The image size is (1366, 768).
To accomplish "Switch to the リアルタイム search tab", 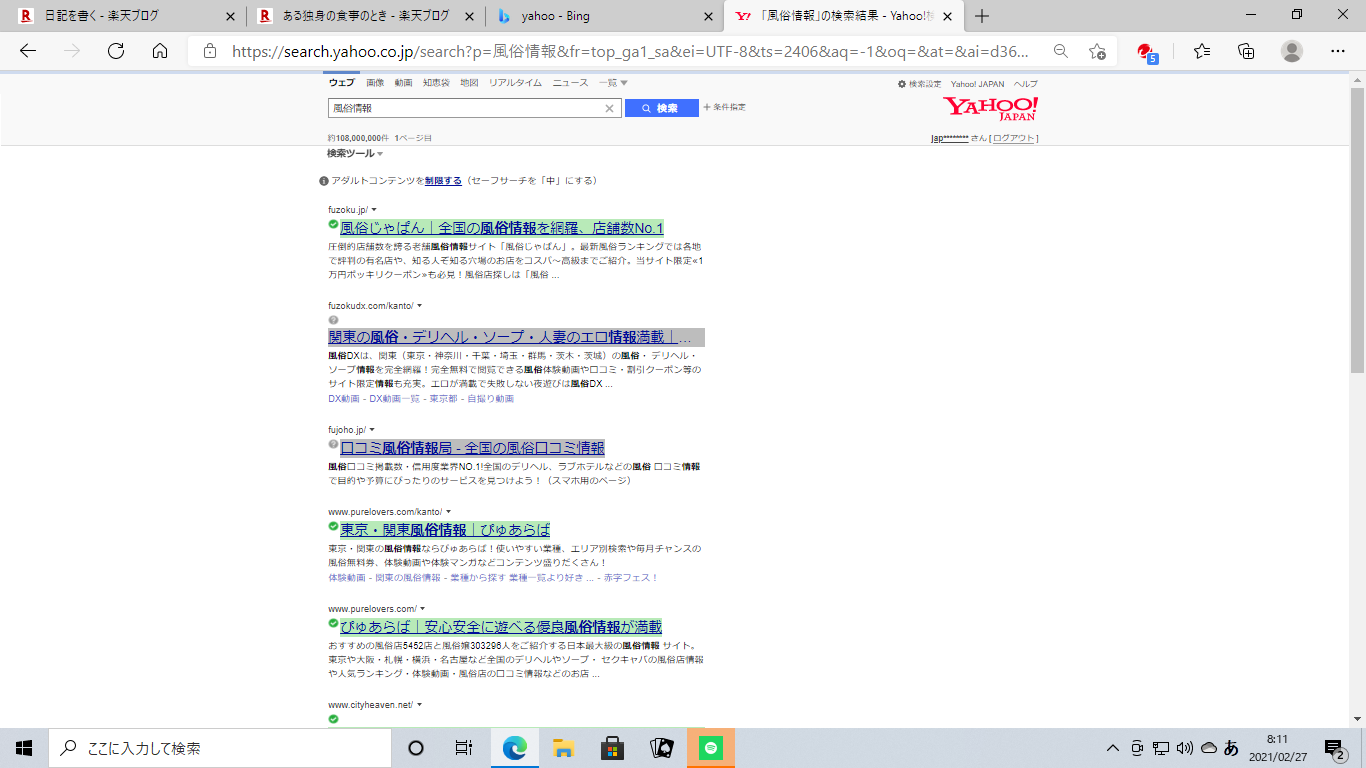I will (x=515, y=83).
